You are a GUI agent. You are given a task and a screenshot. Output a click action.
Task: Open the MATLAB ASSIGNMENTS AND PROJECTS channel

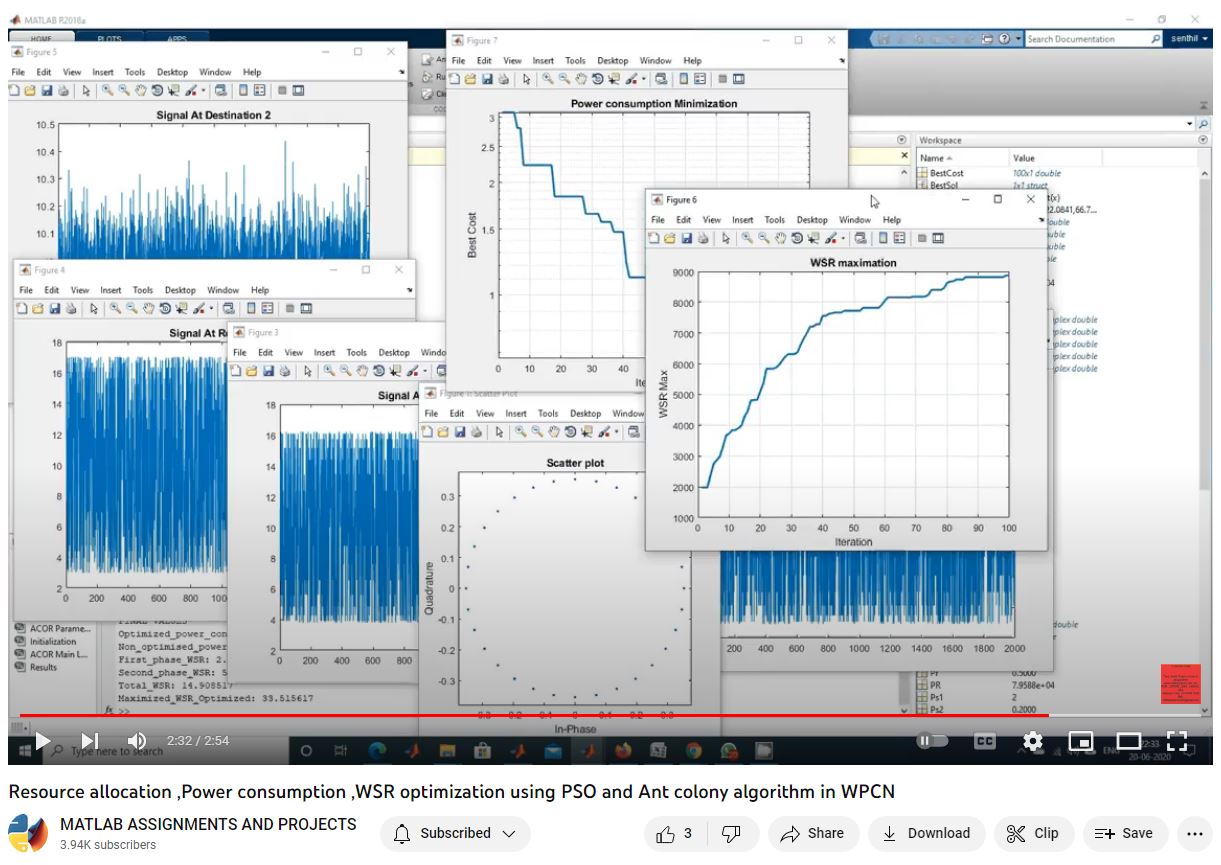click(x=208, y=824)
